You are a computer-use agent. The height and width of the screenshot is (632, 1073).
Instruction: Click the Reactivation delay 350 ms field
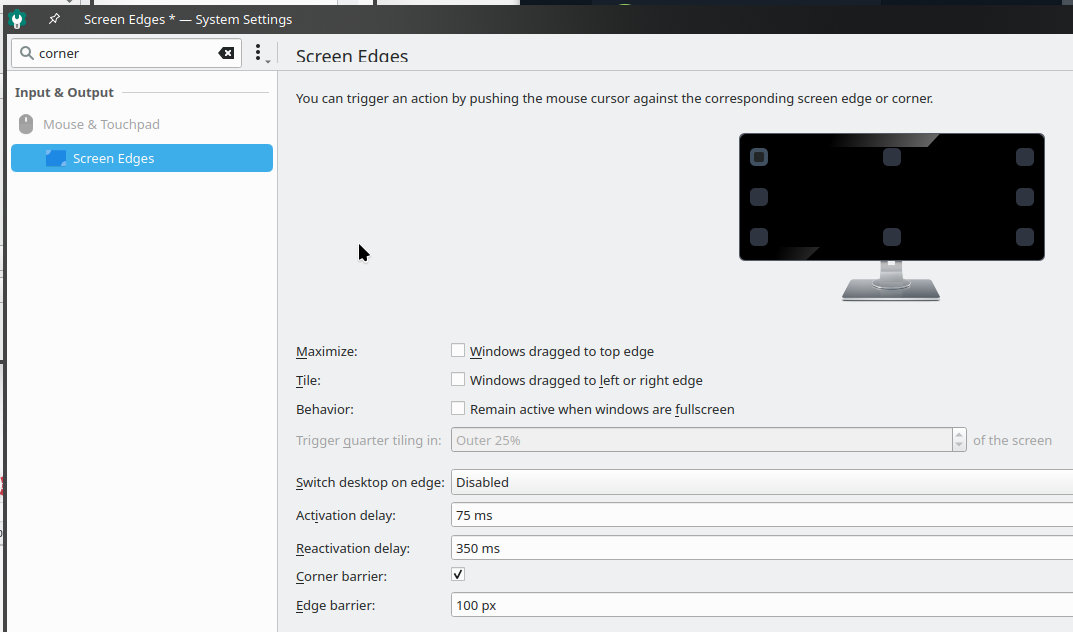(x=762, y=548)
